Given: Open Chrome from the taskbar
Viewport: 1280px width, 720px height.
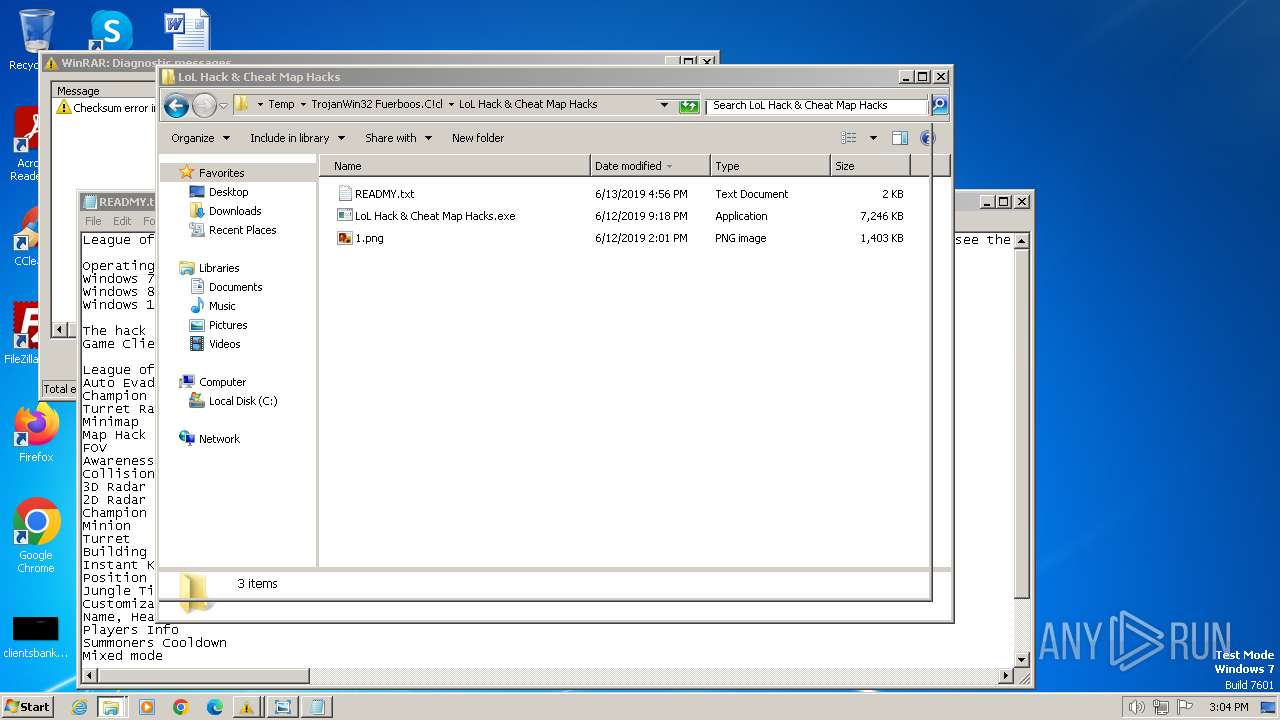Looking at the screenshot, I should [181, 707].
